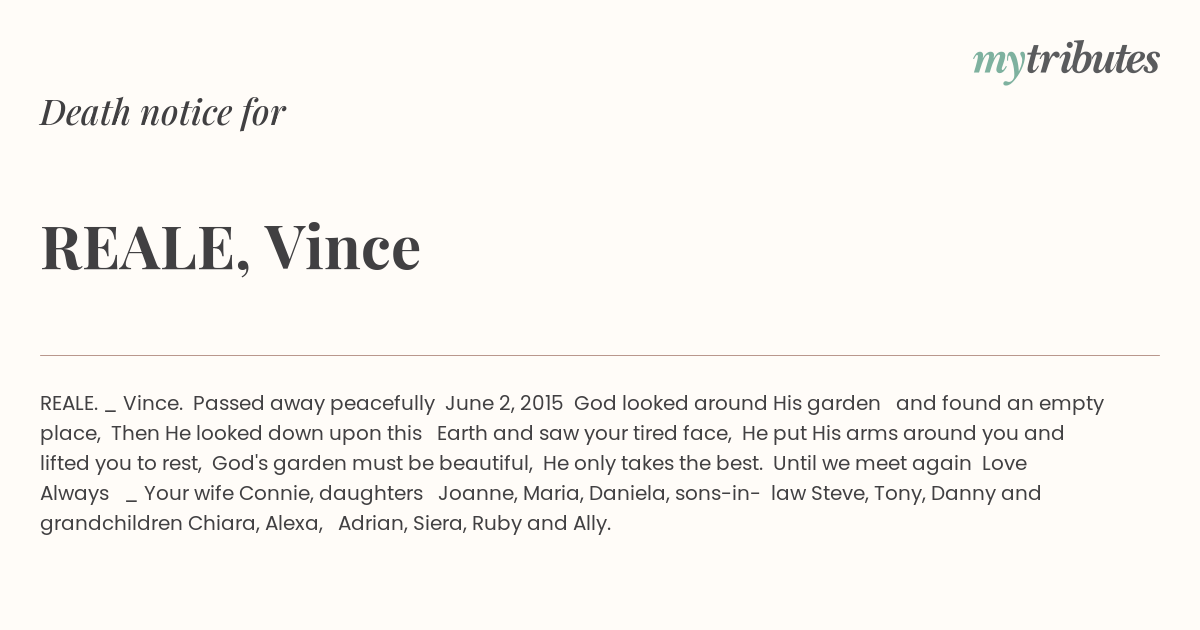Click "grandchildren Chiara, Alexa" text
The image size is (1200, 630).
[x=181, y=524]
